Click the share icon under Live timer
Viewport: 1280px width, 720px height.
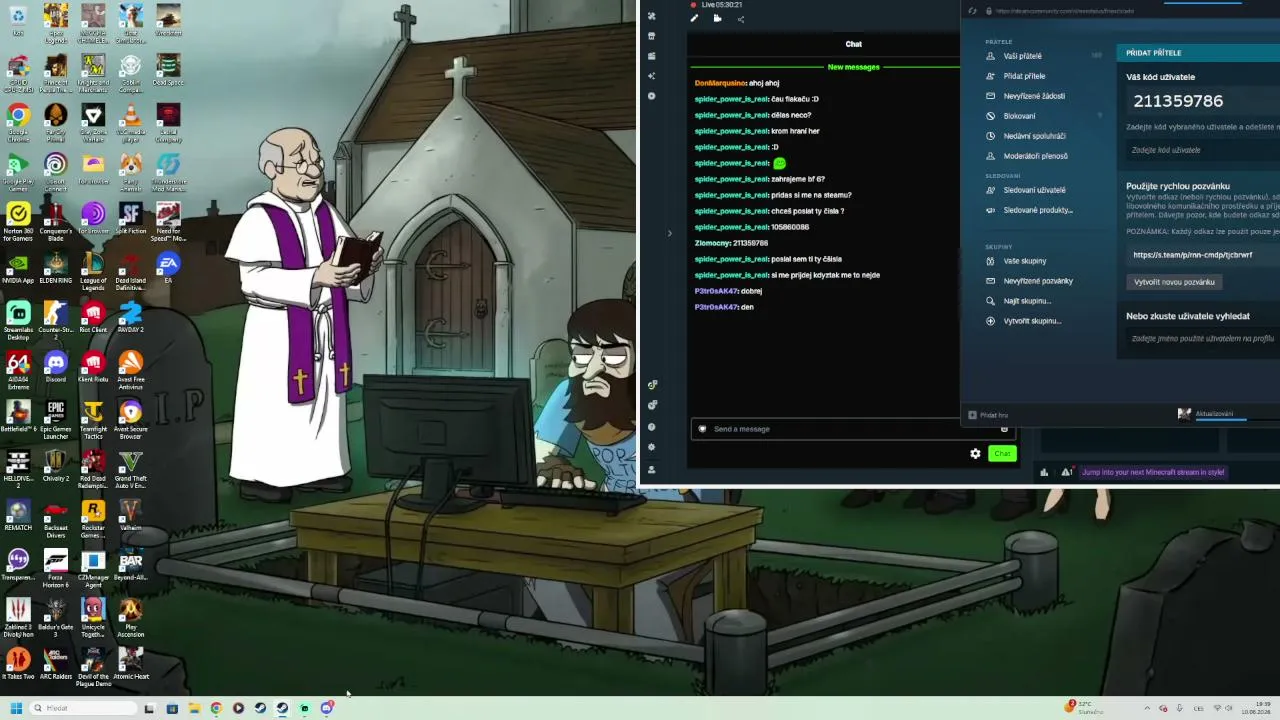pyautogui.click(x=740, y=19)
